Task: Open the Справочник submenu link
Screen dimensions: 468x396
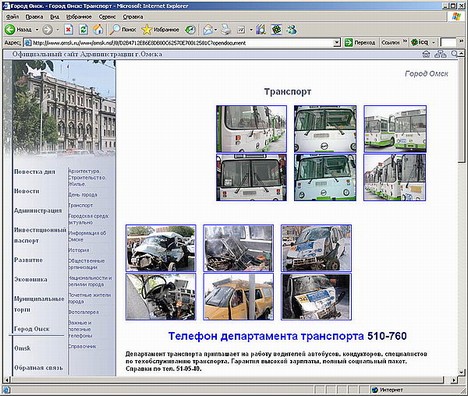Action: 82,346
